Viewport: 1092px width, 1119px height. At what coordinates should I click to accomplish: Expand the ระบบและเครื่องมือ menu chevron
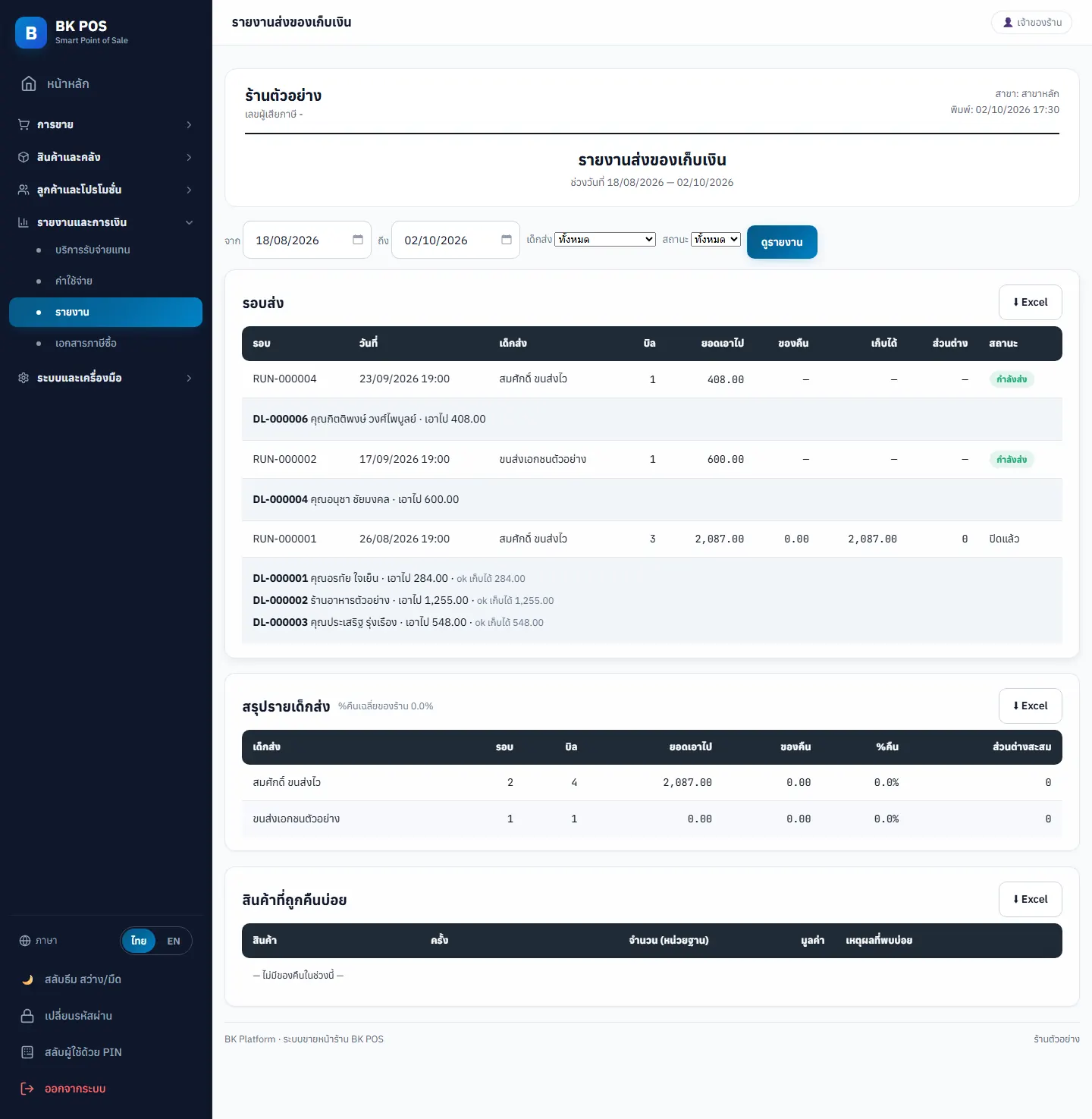(190, 378)
